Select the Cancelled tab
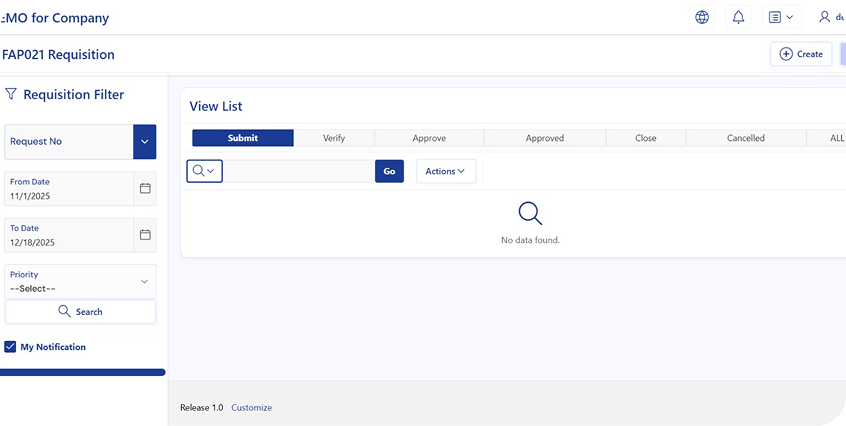The image size is (846, 426). pos(746,138)
